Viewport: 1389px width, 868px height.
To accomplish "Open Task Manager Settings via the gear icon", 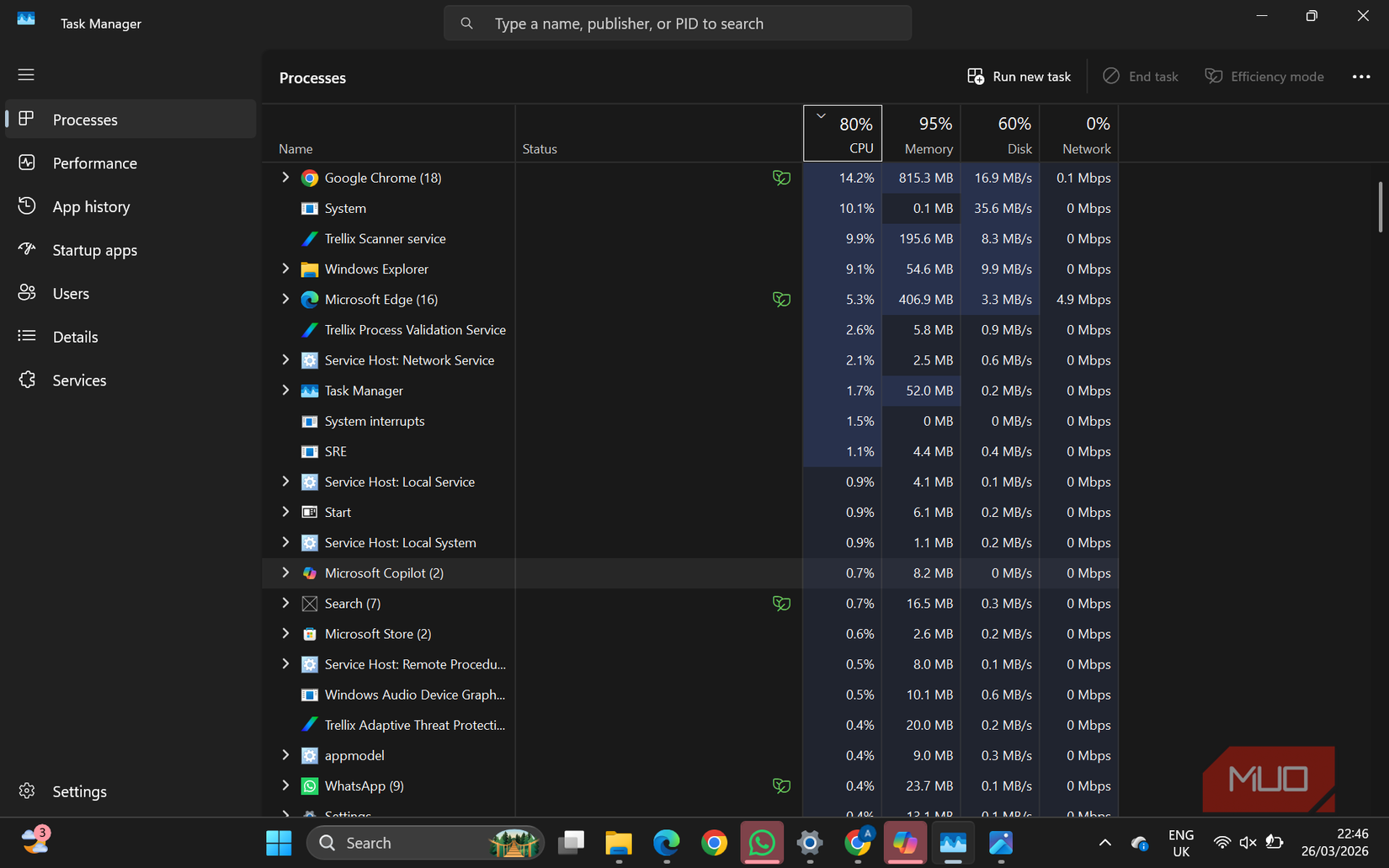I will point(79,791).
